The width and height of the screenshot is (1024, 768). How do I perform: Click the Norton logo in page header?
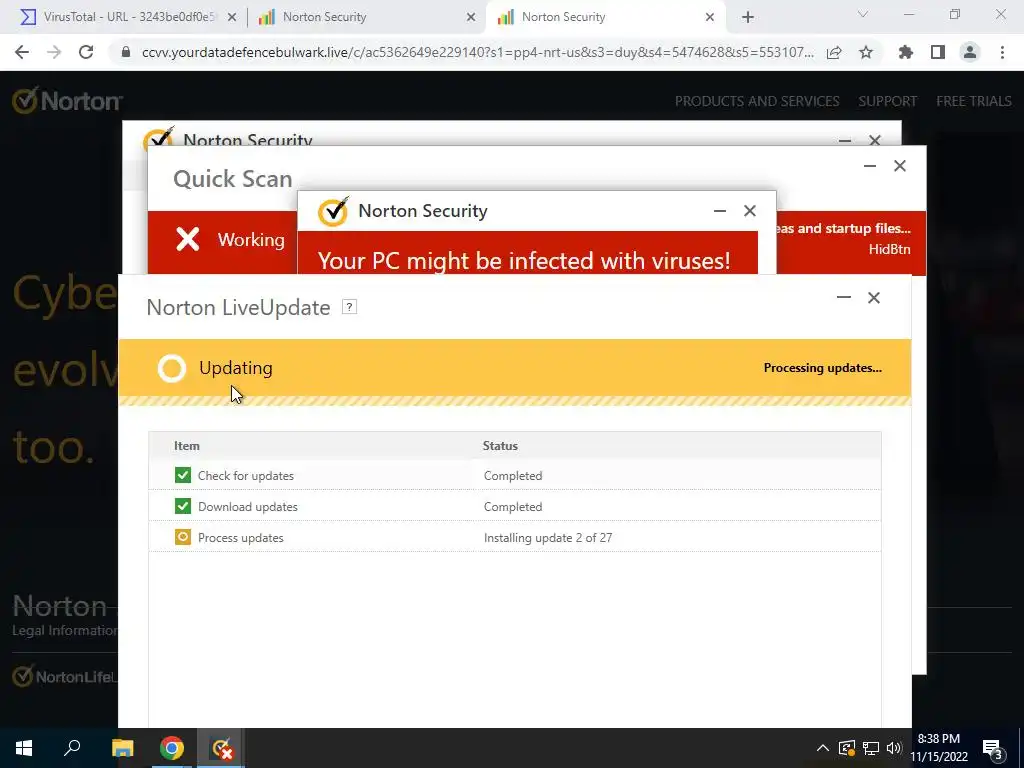tap(67, 101)
